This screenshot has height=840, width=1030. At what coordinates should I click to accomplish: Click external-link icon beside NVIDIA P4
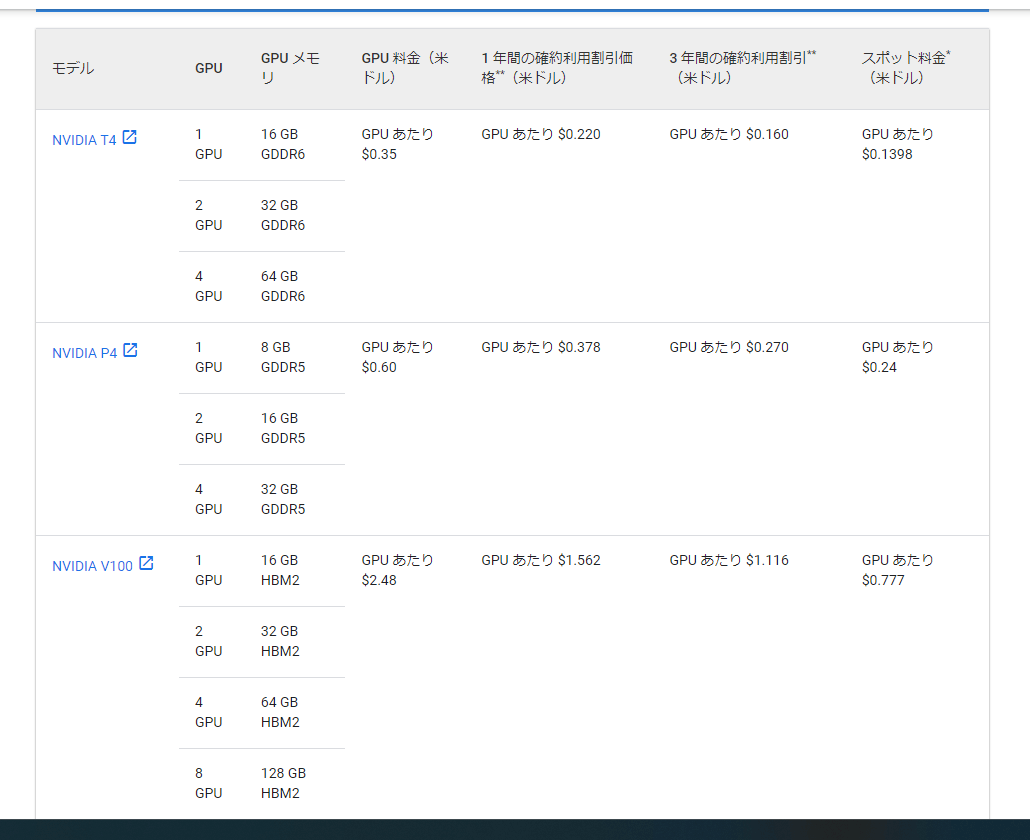131,350
